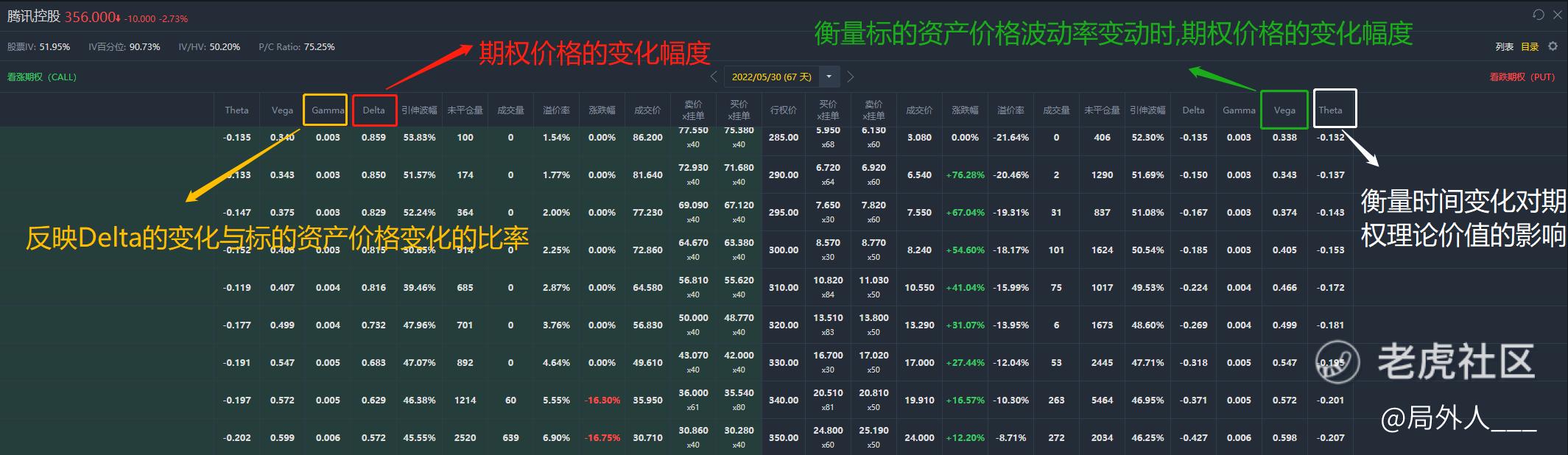Open option chain settings gear
Screen dimensions: 1568x455
(x=1553, y=46)
